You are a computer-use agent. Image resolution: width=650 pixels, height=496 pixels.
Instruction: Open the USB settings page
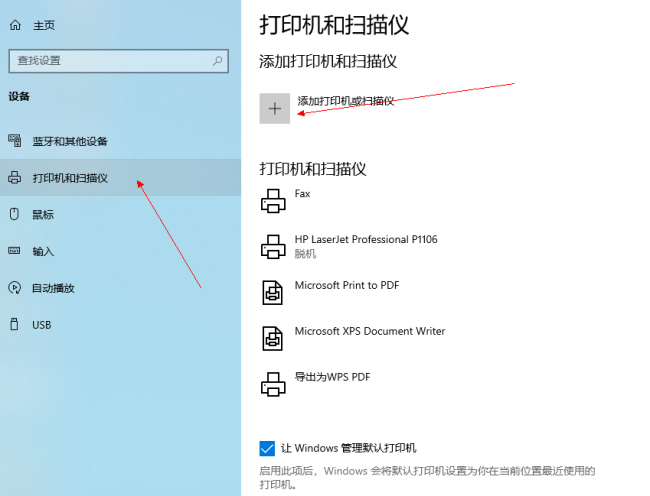coord(42,325)
